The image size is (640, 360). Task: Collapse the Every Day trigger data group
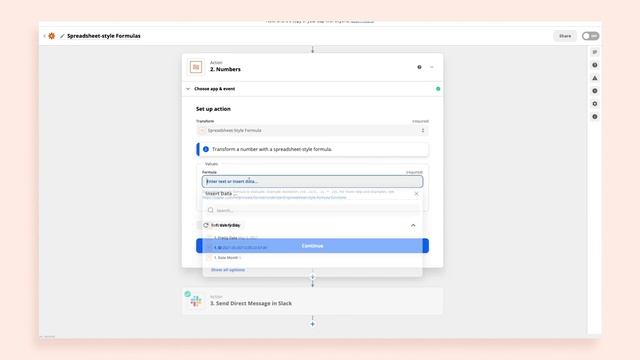(x=413, y=225)
